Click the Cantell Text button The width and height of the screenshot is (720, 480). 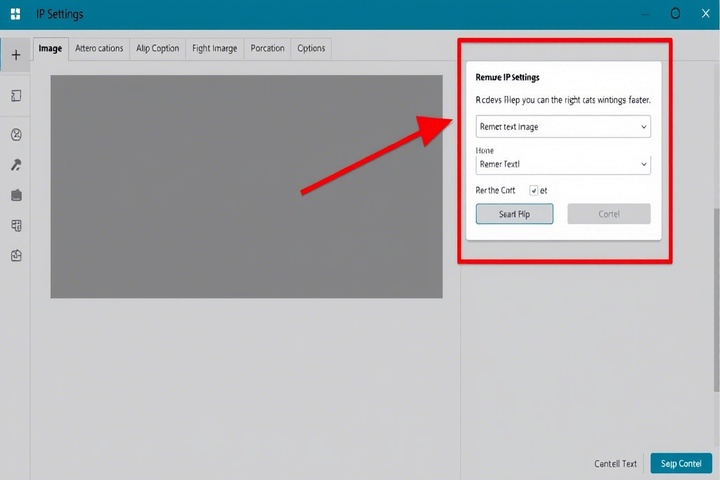click(x=615, y=464)
